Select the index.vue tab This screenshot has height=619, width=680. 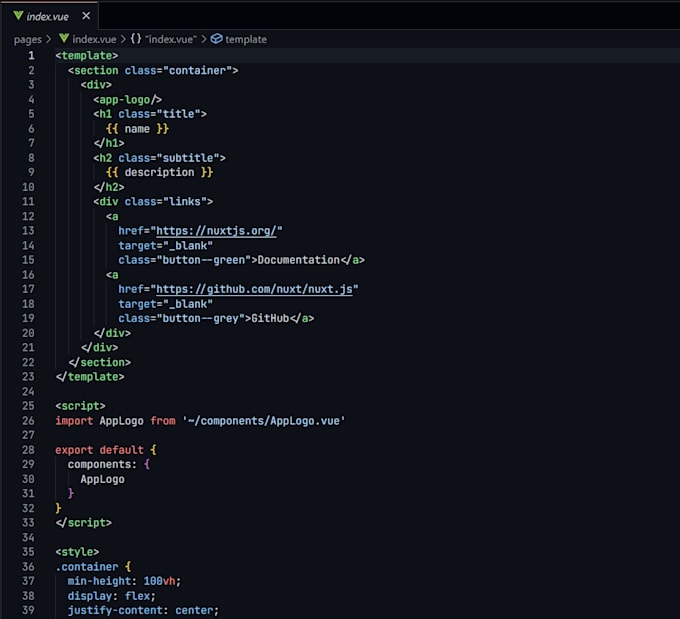49,16
